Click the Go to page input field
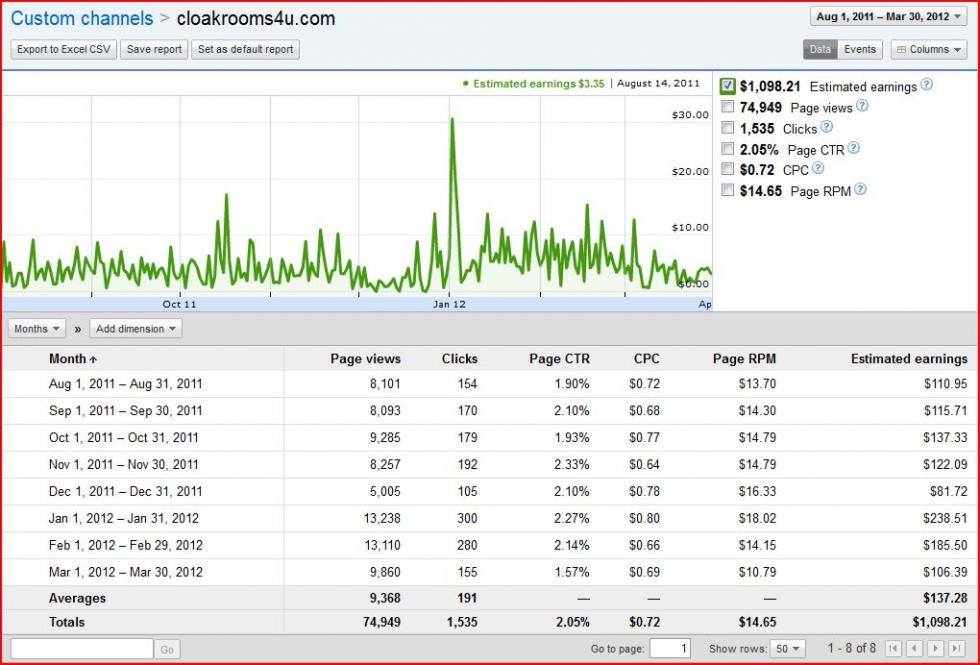Viewport: 980px width, 665px height. 670,649
